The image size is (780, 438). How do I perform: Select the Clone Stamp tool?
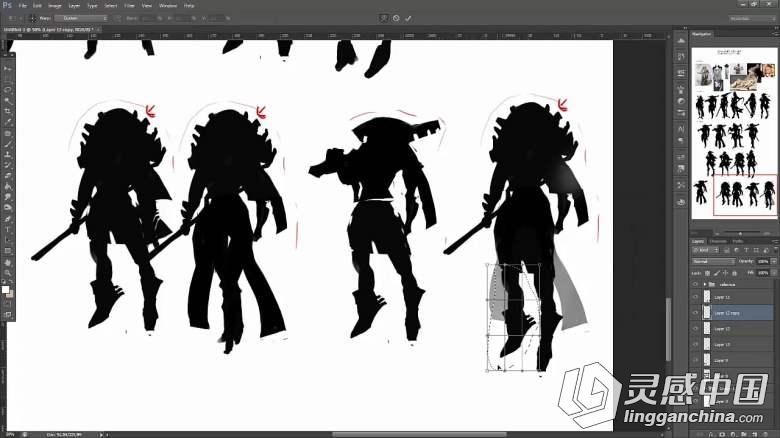coord(7,155)
